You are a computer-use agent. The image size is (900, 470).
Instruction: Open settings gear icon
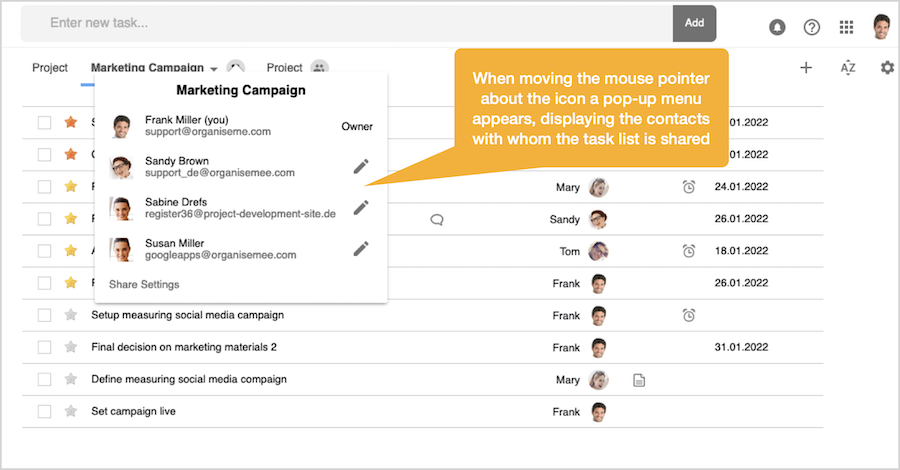pyautogui.click(x=887, y=67)
